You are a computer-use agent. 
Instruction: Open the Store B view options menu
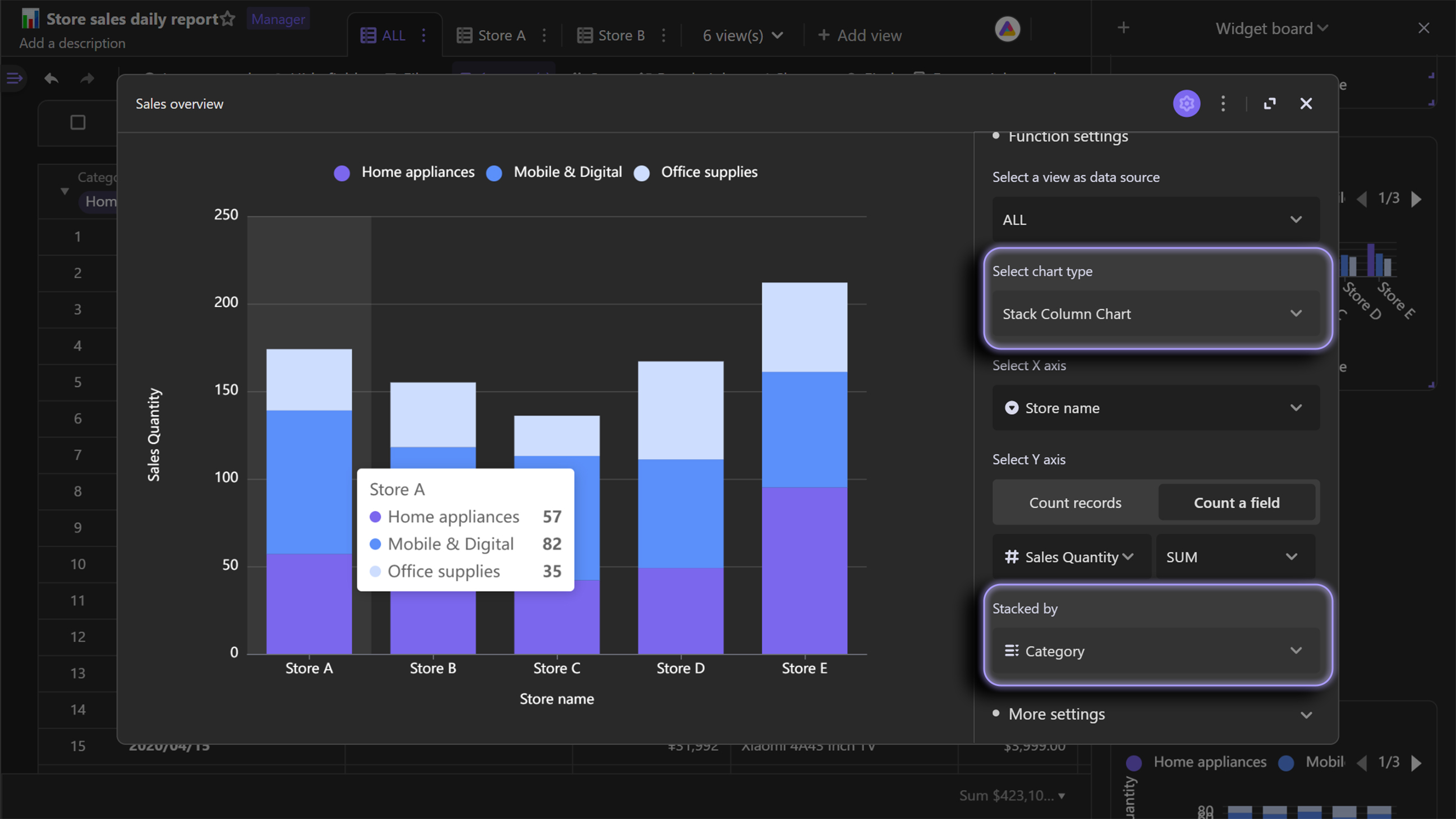point(664,35)
